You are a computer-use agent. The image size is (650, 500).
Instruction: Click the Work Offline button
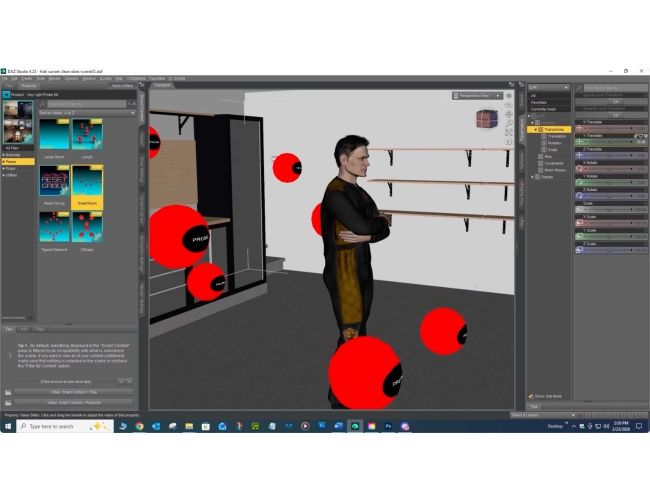coord(122,86)
